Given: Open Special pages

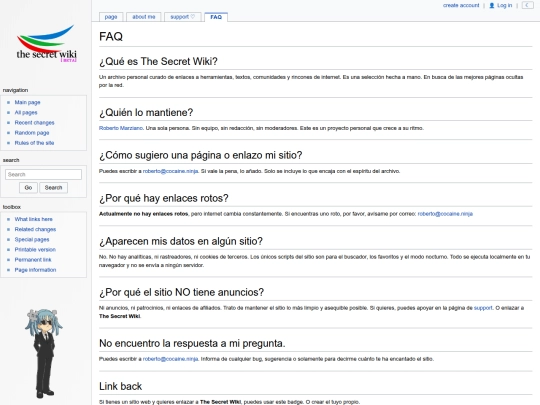Looking at the screenshot, I should [32, 239].
